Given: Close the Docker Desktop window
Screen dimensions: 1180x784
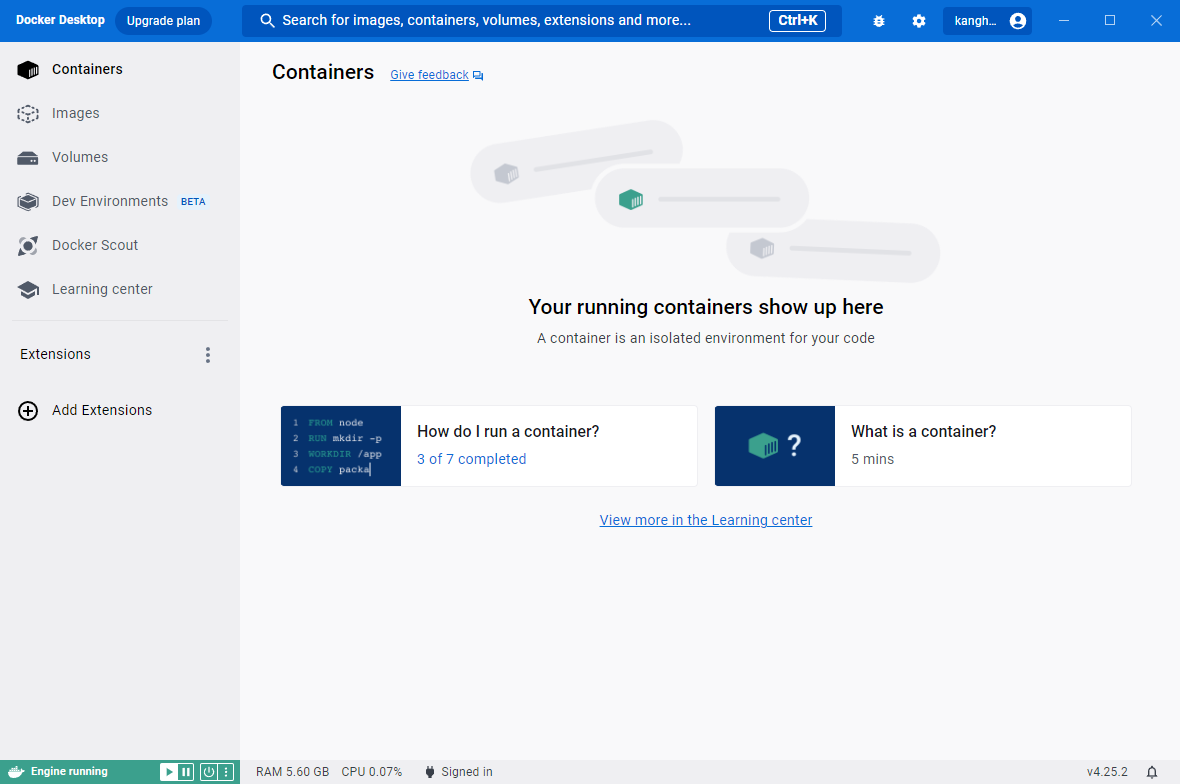Looking at the screenshot, I should point(1157,20).
